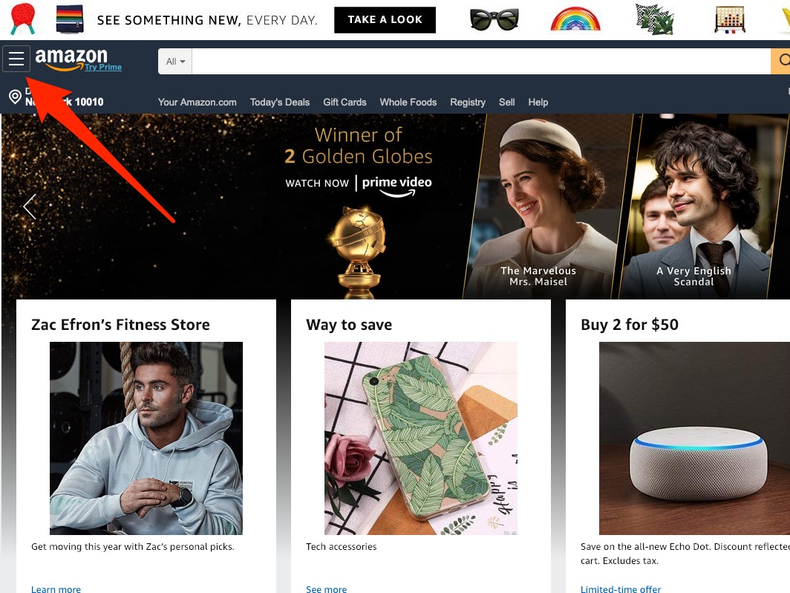
Task: Click Zac Efron's Fitness Store image
Action: coord(146,438)
